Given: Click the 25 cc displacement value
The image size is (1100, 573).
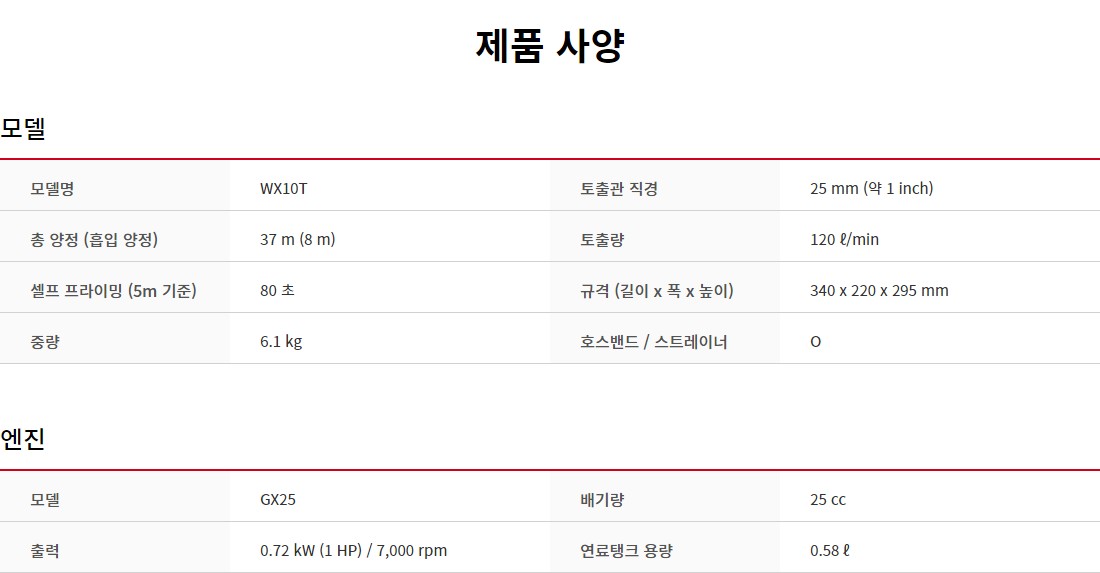Looking at the screenshot, I should (x=828, y=499).
